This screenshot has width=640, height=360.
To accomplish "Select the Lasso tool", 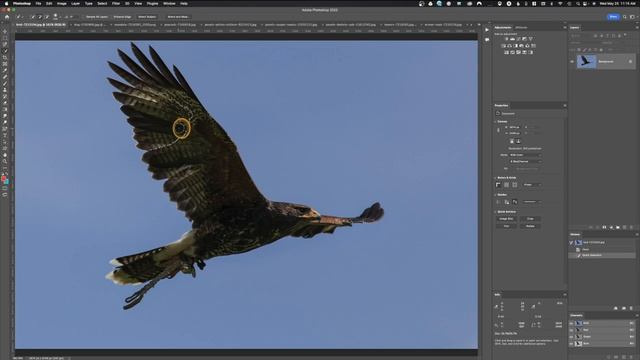I will point(5,44).
